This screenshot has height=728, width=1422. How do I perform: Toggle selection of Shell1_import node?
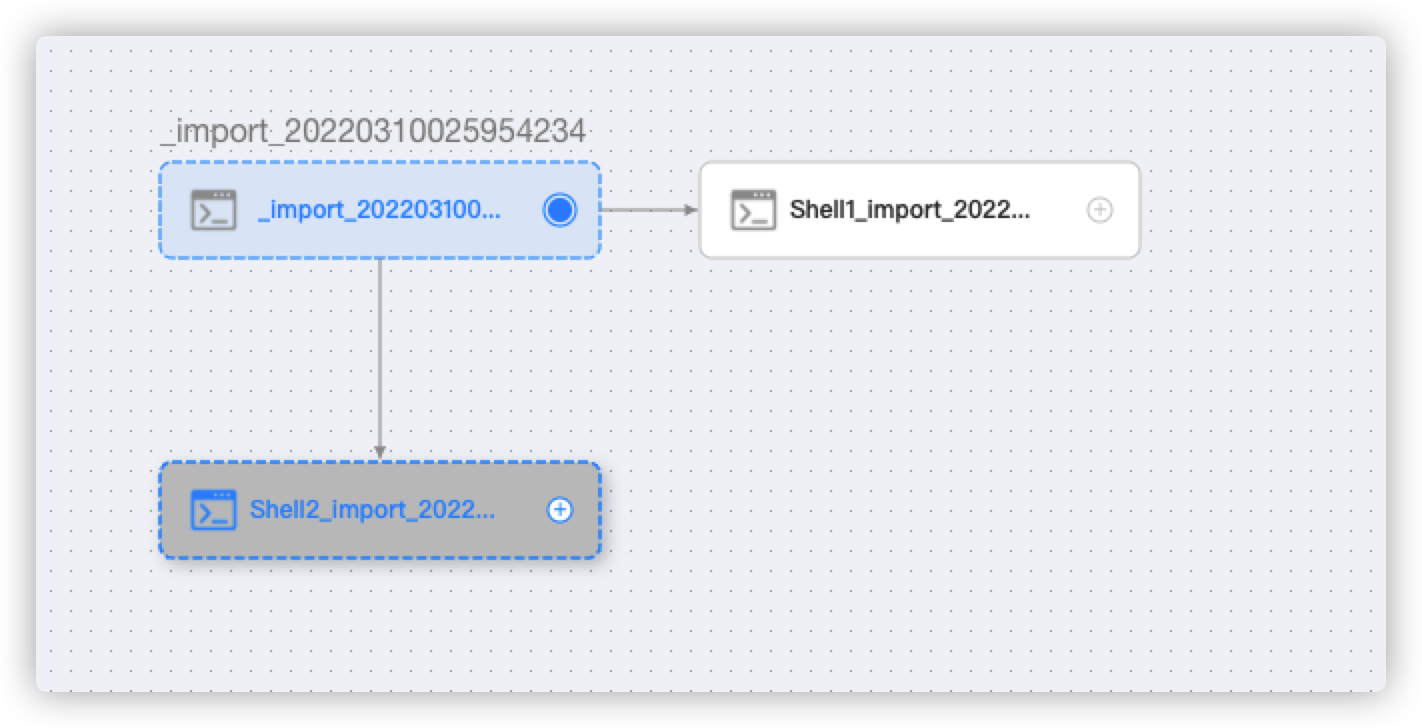point(900,210)
